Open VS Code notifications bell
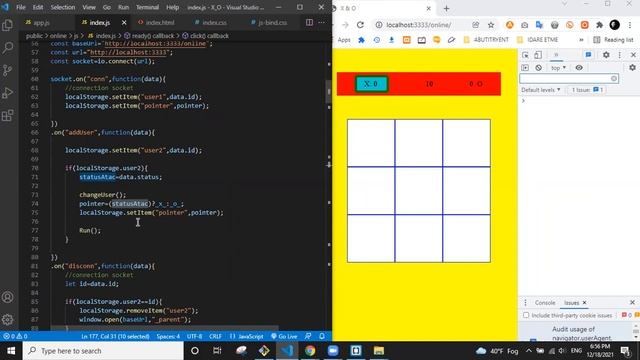640x360 pixels. point(322,336)
